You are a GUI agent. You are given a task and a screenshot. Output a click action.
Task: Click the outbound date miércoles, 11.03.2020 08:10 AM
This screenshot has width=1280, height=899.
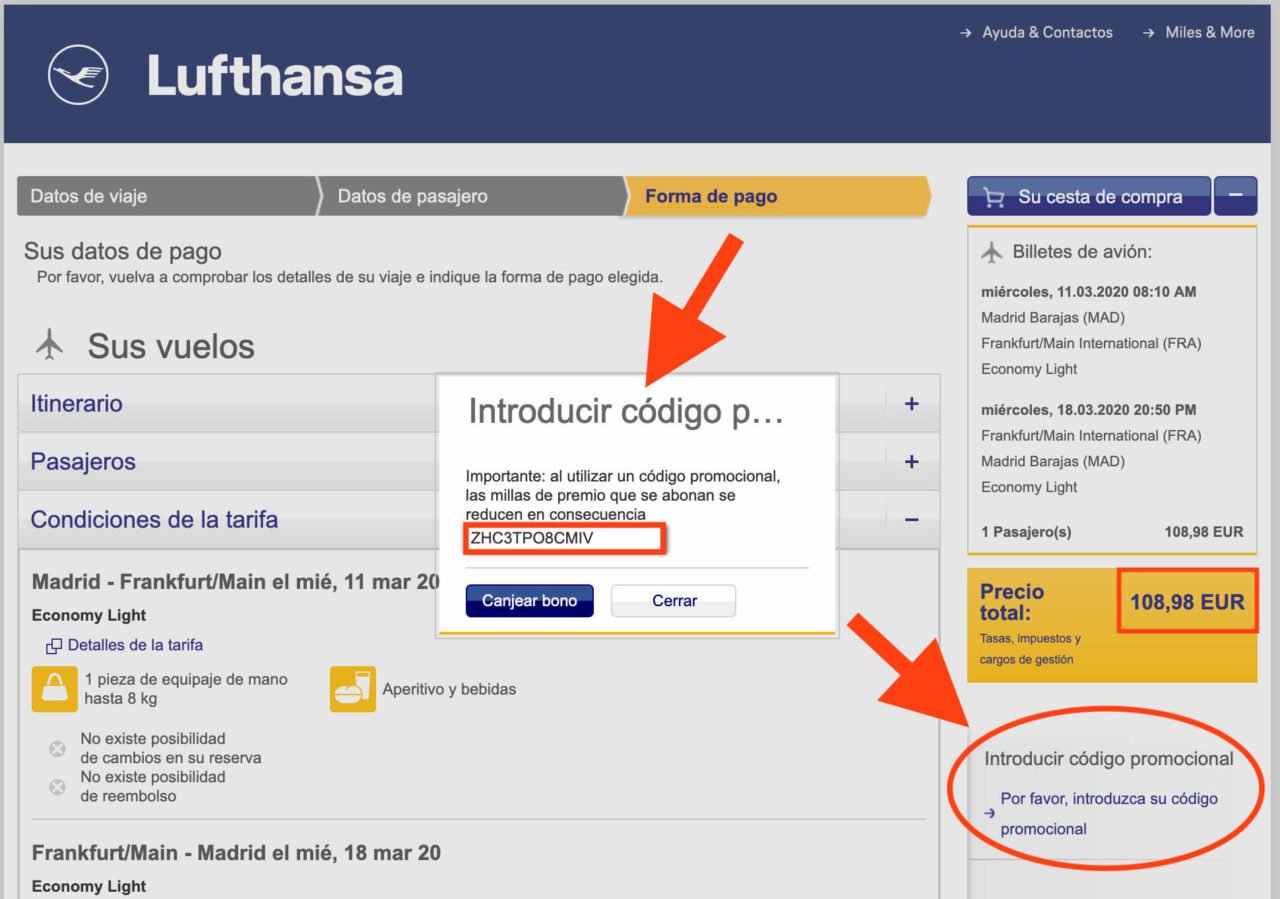coord(1089,292)
